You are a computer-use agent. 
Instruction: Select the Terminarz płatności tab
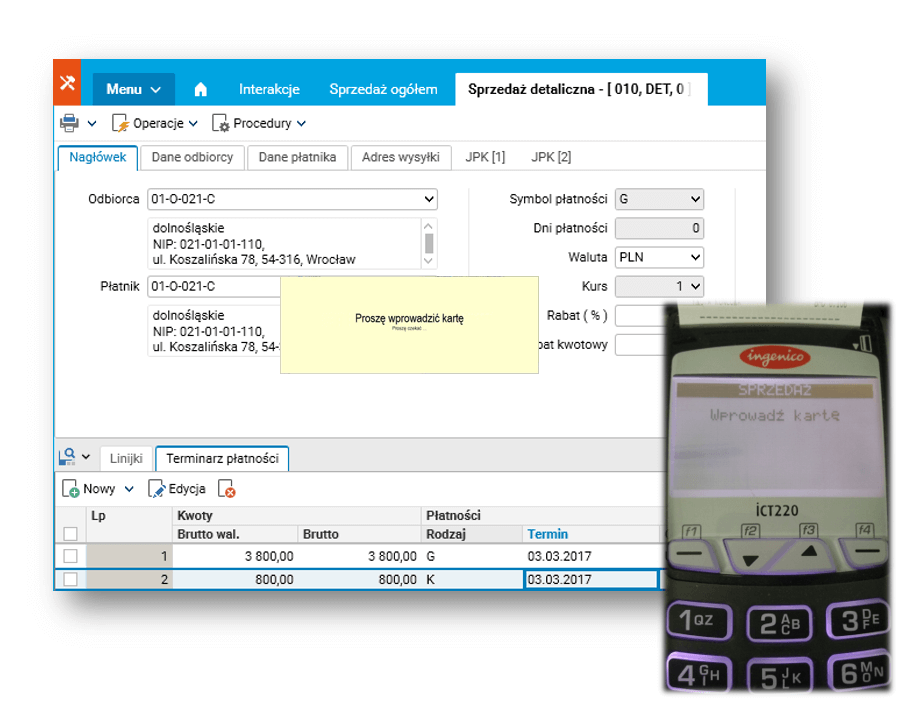tap(222, 459)
